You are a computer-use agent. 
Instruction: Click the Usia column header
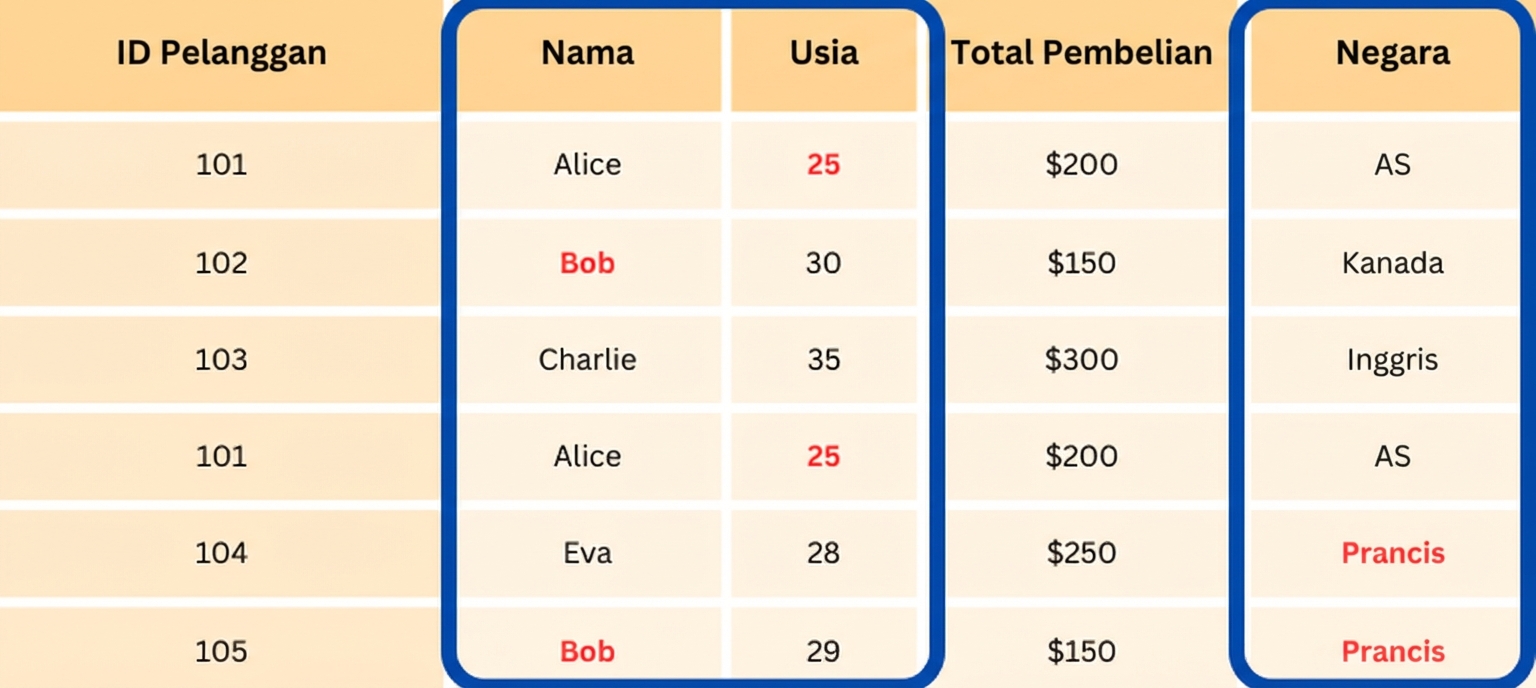click(x=824, y=53)
